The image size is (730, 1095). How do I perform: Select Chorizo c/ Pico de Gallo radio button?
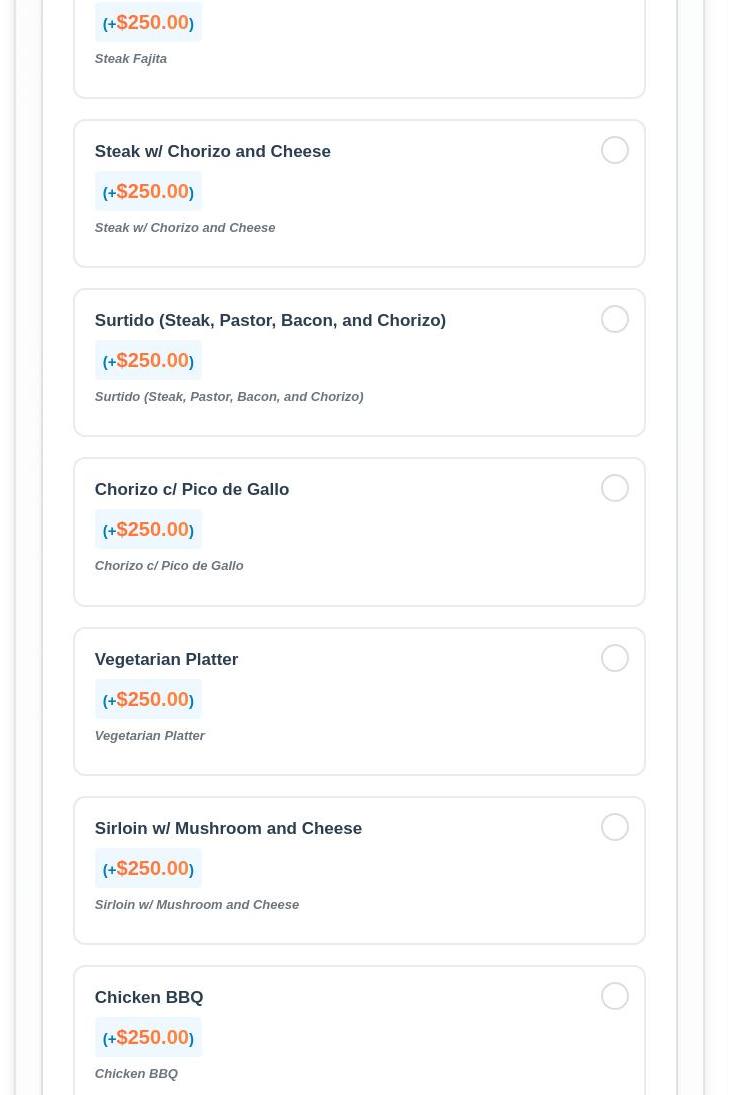pos(615,488)
